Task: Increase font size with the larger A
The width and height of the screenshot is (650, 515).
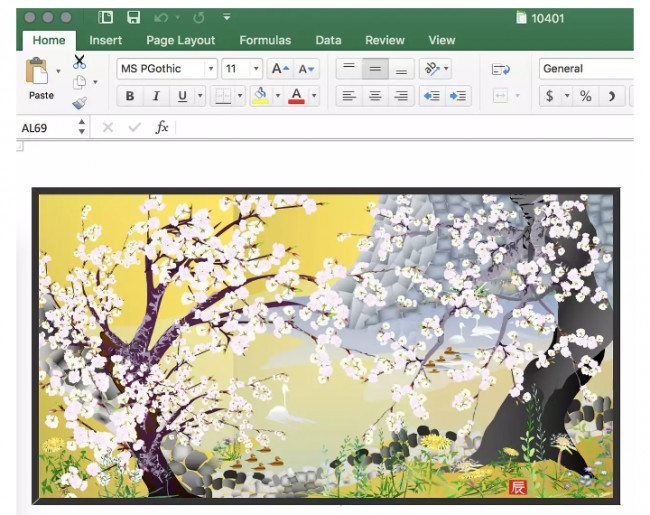Action: (x=281, y=69)
